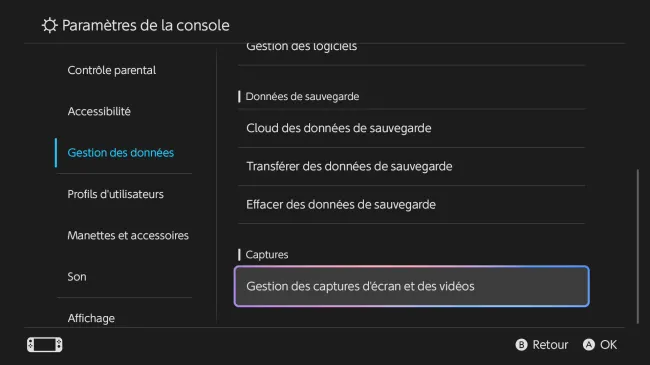Click the OK label at the bottom
Viewport: 650px width, 365px height.
[608, 345]
